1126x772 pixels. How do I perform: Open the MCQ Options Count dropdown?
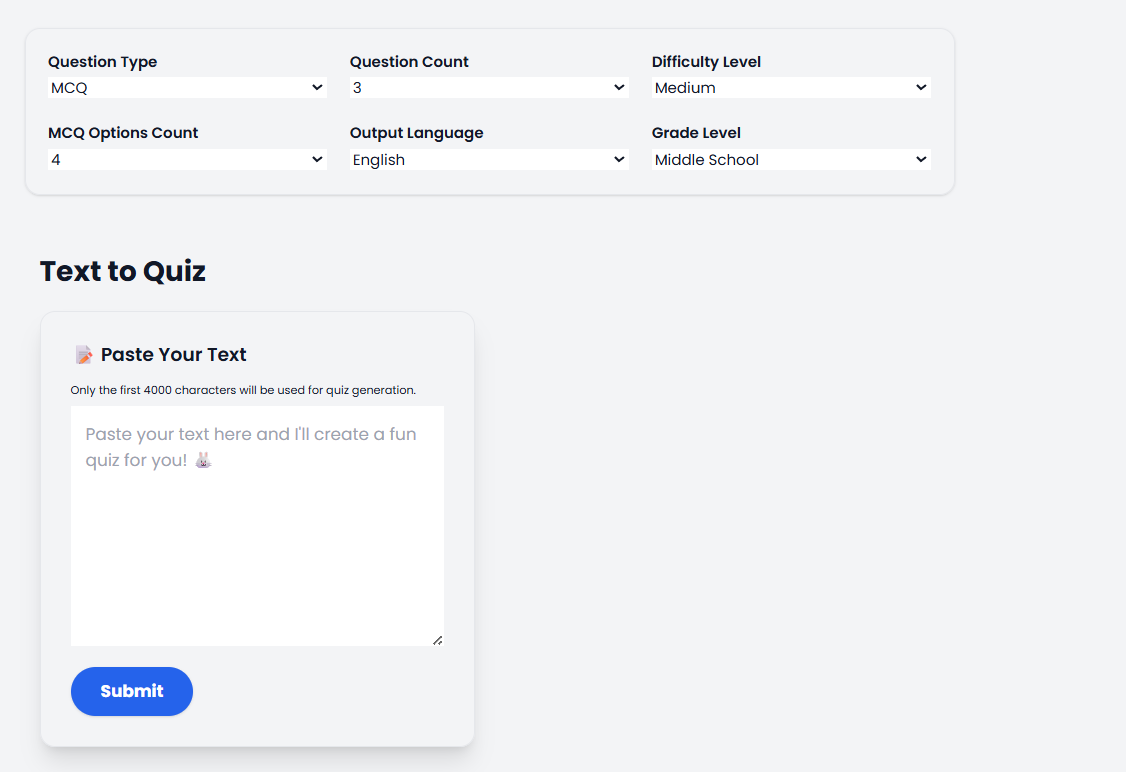tap(187, 159)
